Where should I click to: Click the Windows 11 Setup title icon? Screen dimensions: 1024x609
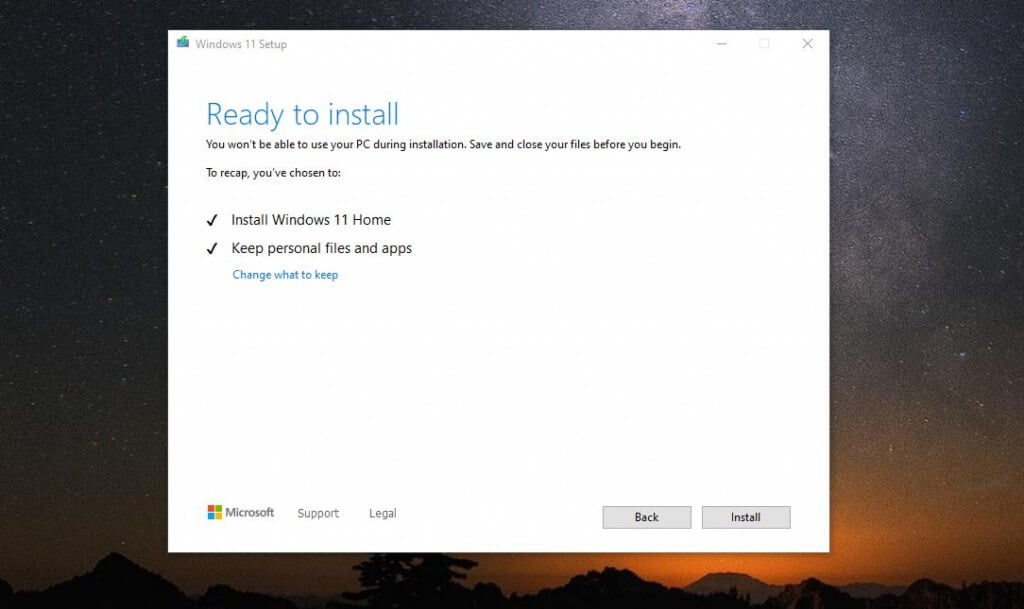click(183, 43)
